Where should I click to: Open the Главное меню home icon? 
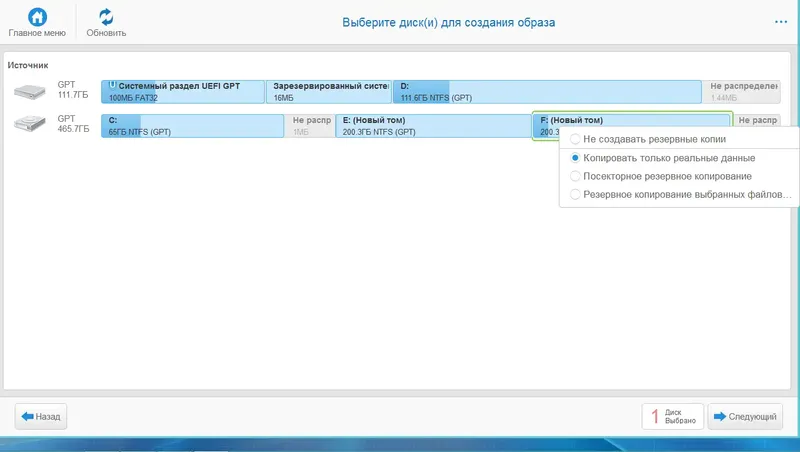(37, 17)
